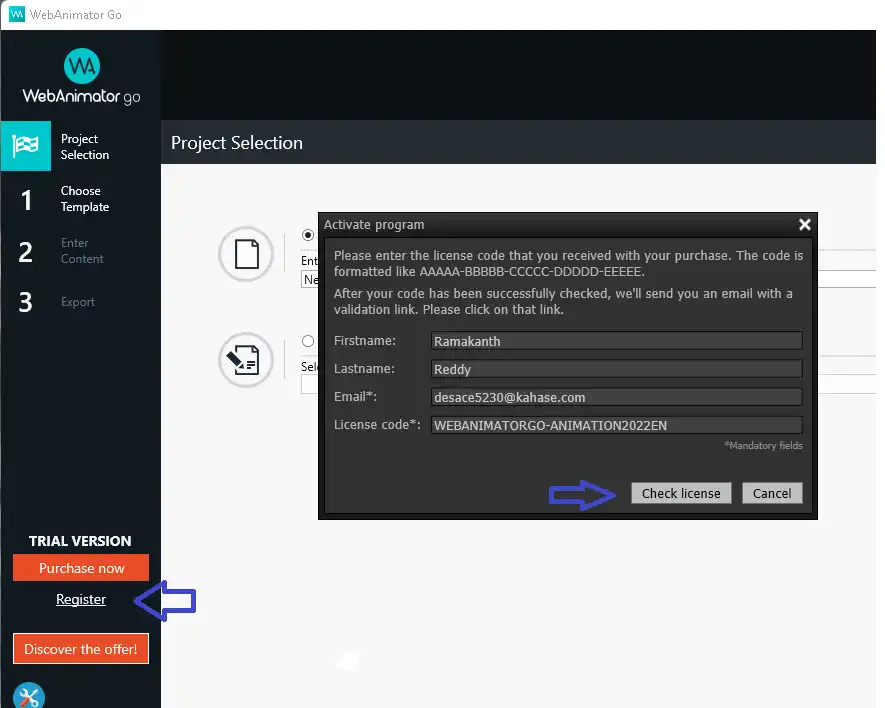Click the WebAnimator go logo in sidebar

[x=81, y=77]
